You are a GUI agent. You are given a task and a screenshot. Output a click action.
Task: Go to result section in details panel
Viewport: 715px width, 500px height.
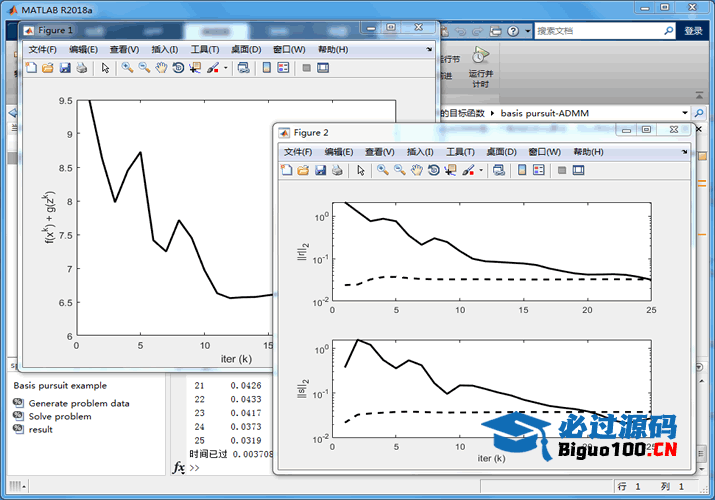click(x=41, y=430)
